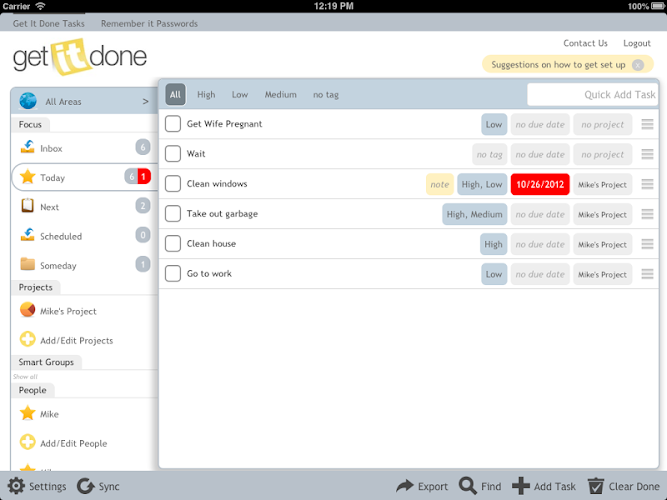
Task: Mark Take out garbage as done
Action: 173,214
